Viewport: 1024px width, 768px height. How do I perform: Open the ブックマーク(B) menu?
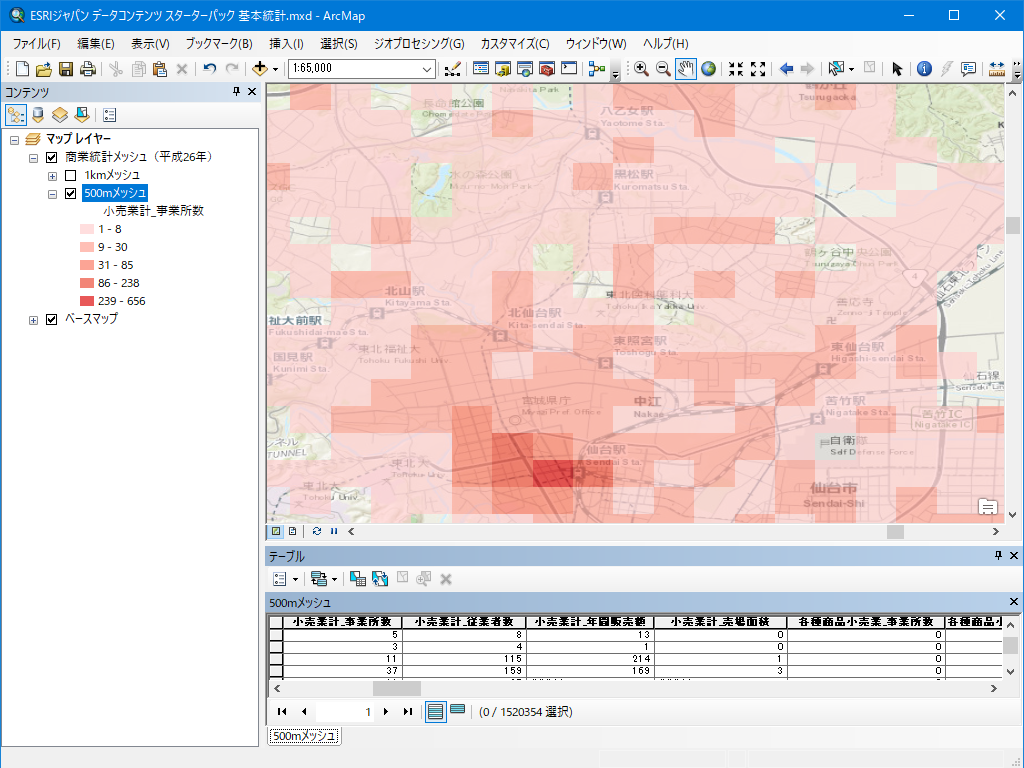point(219,44)
